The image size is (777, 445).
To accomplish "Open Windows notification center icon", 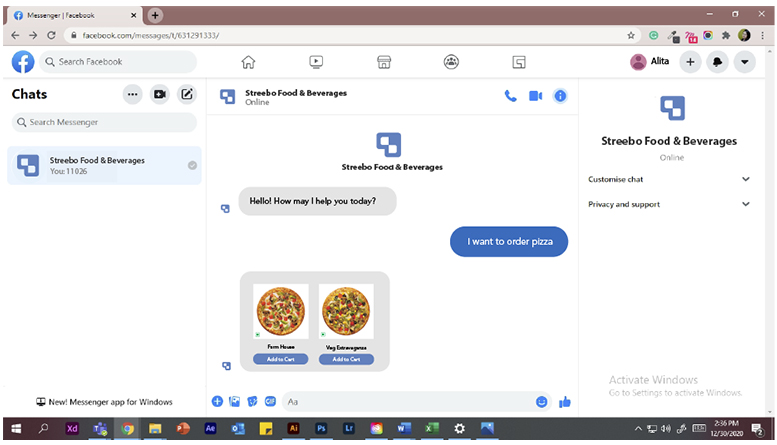I will coord(757,429).
